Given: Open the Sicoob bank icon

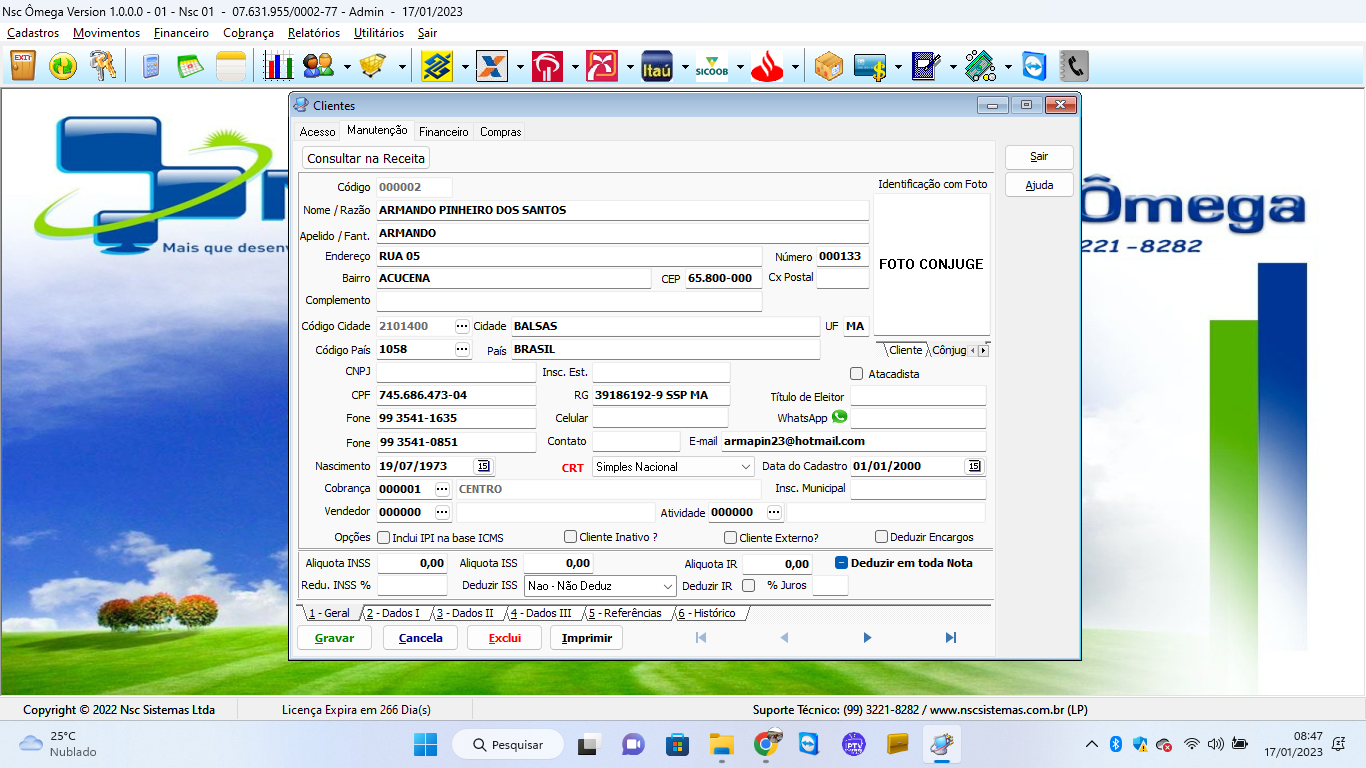Looking at the screenshot, I should pyautogui.click(x=712, y=67).
